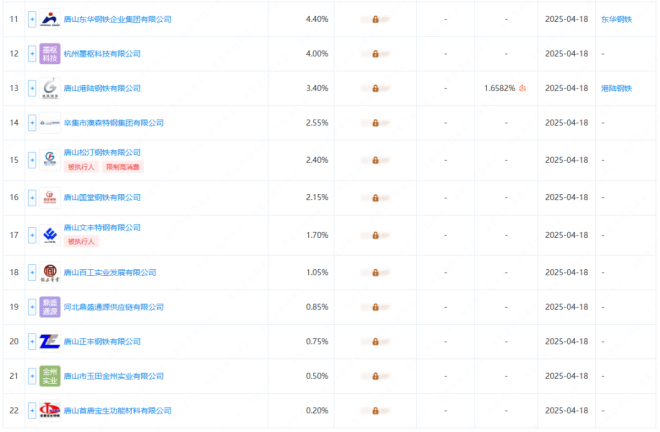Click the purple 墨枢科技 logo badge
660x432 pixels.
tap(50, 53)
